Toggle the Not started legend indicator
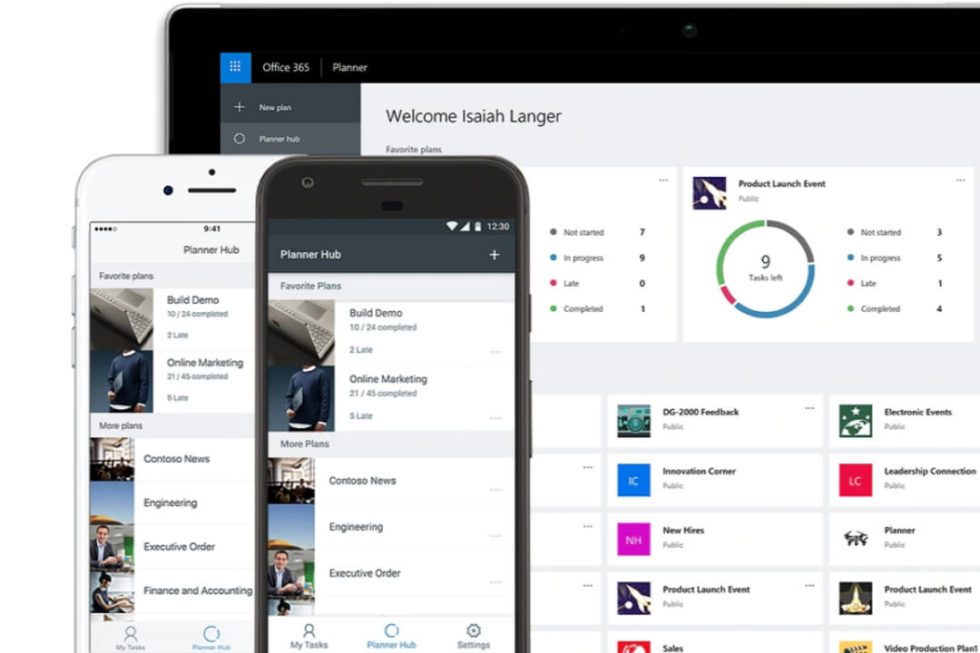Screen dimensions: 980x653 pyautogui.click(x=553, y=231)
